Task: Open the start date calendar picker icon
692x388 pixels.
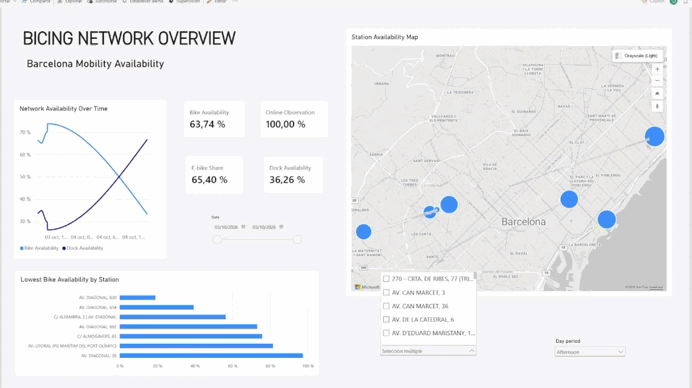Action: coord(243,227)
